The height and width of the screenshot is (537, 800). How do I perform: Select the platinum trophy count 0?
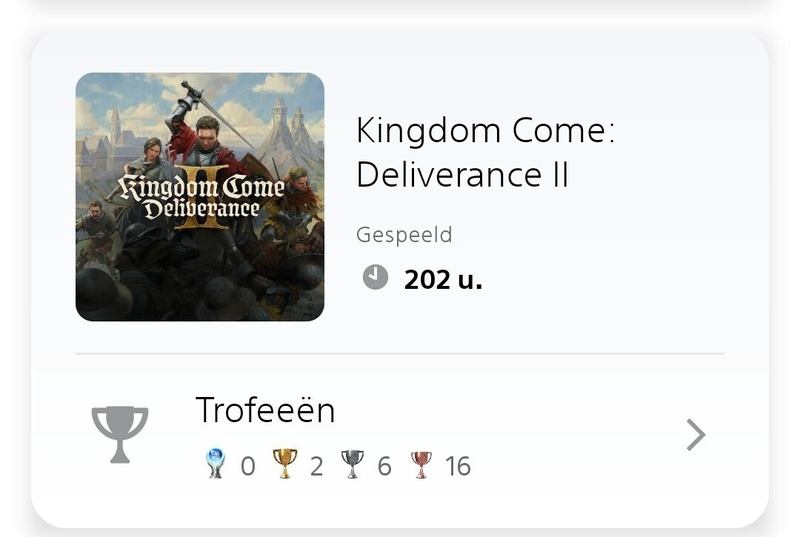point(248,466)
